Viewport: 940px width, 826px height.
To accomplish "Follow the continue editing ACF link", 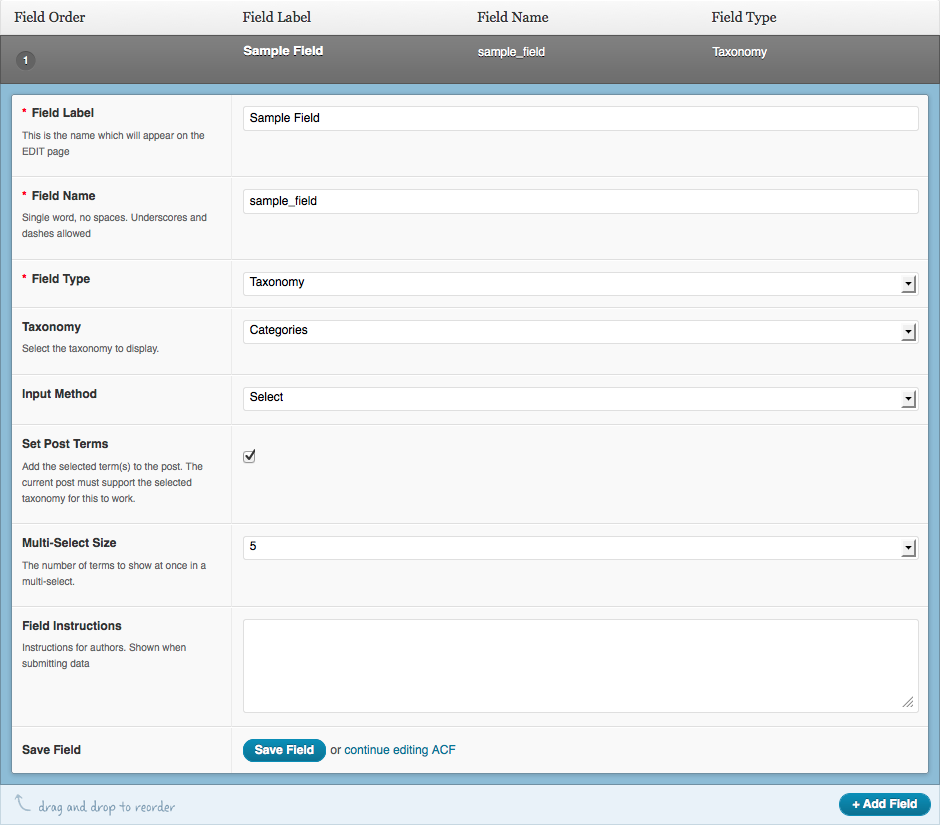I will (x=400, y=750).
